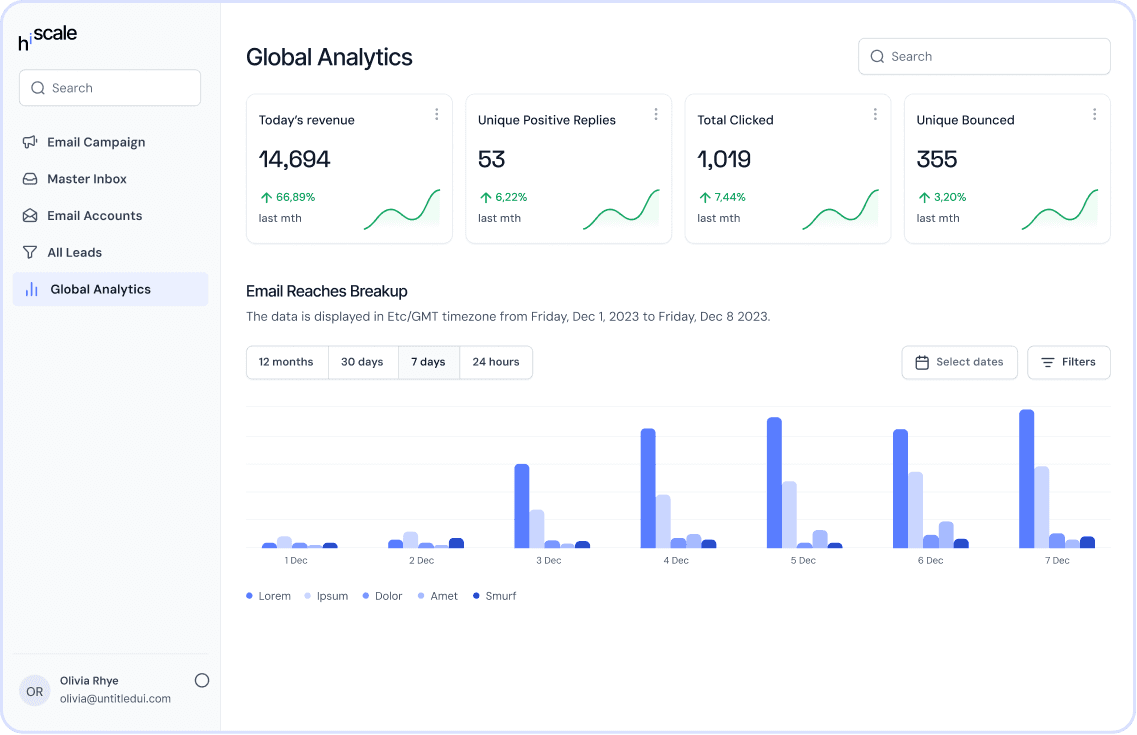Click the tallest Lorem bar on 7 Dec
This screenshot has width=1137, height=735.
(1027, 479)
